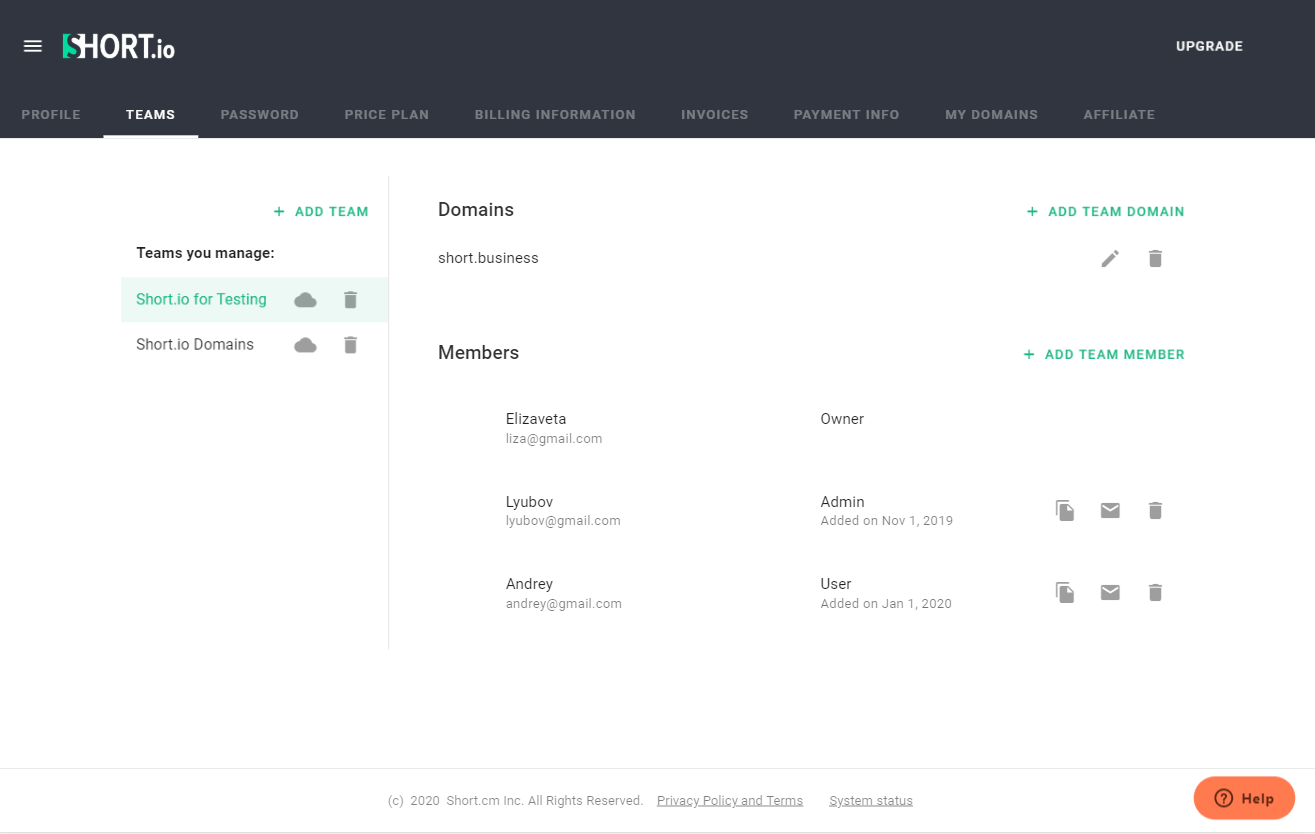The image size is (1315, 834).
Task: Delete the short.business domain
Action: coord(1155,258)
